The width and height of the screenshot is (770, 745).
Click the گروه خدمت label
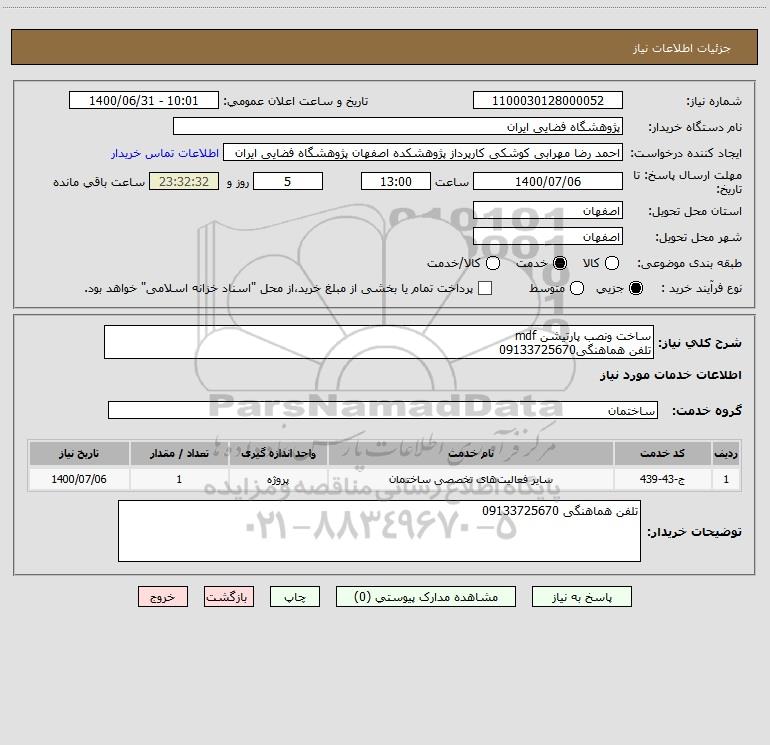[707, 410]
